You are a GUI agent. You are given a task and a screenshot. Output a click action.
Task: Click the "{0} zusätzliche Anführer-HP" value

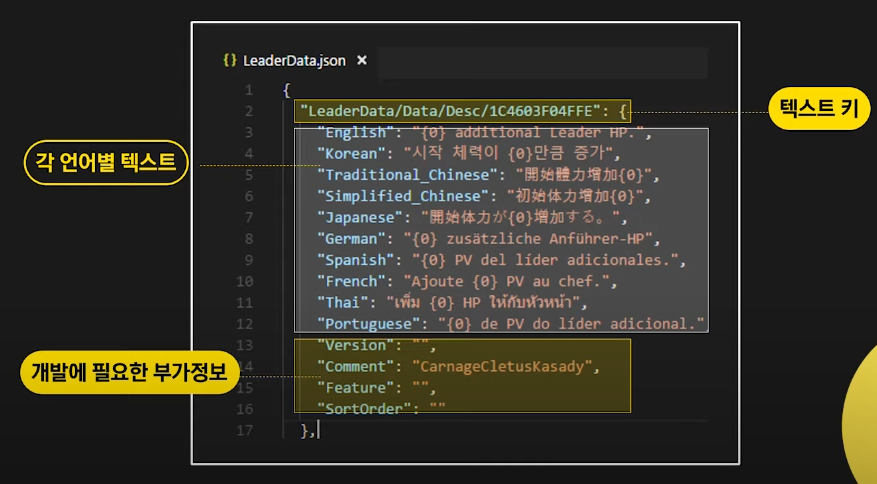pos(528,239)
